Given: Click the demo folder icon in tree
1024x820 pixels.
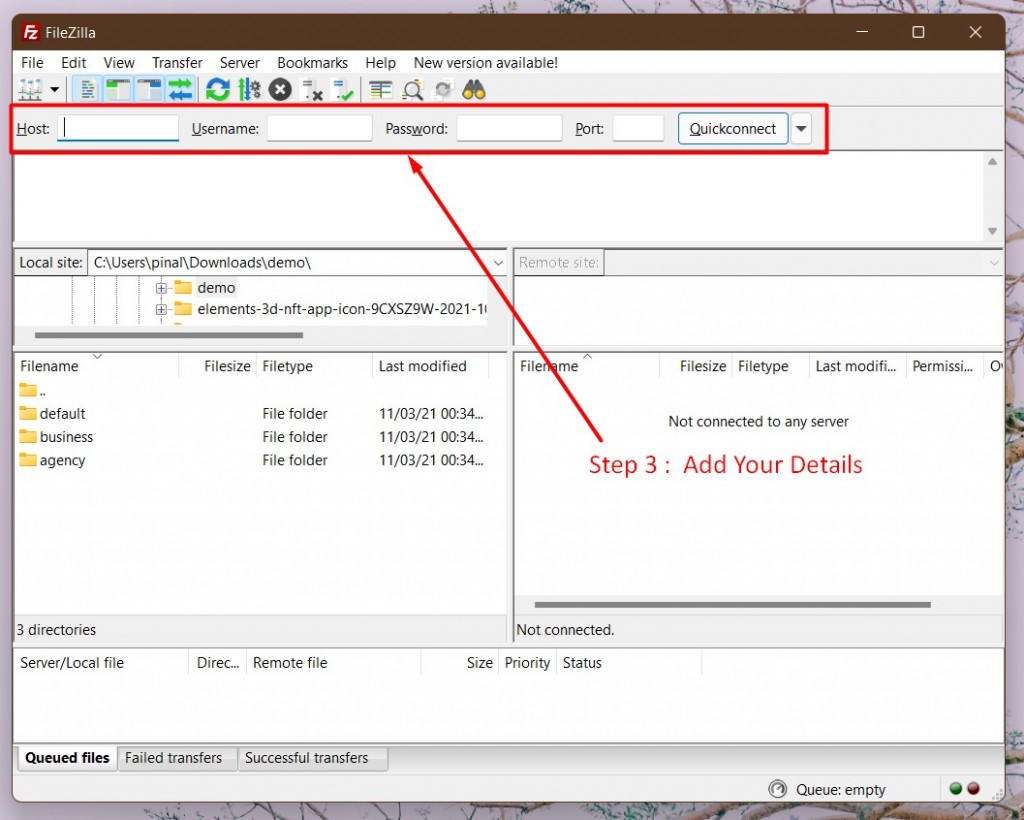Looking at the screenshot, I should (184, 287).
